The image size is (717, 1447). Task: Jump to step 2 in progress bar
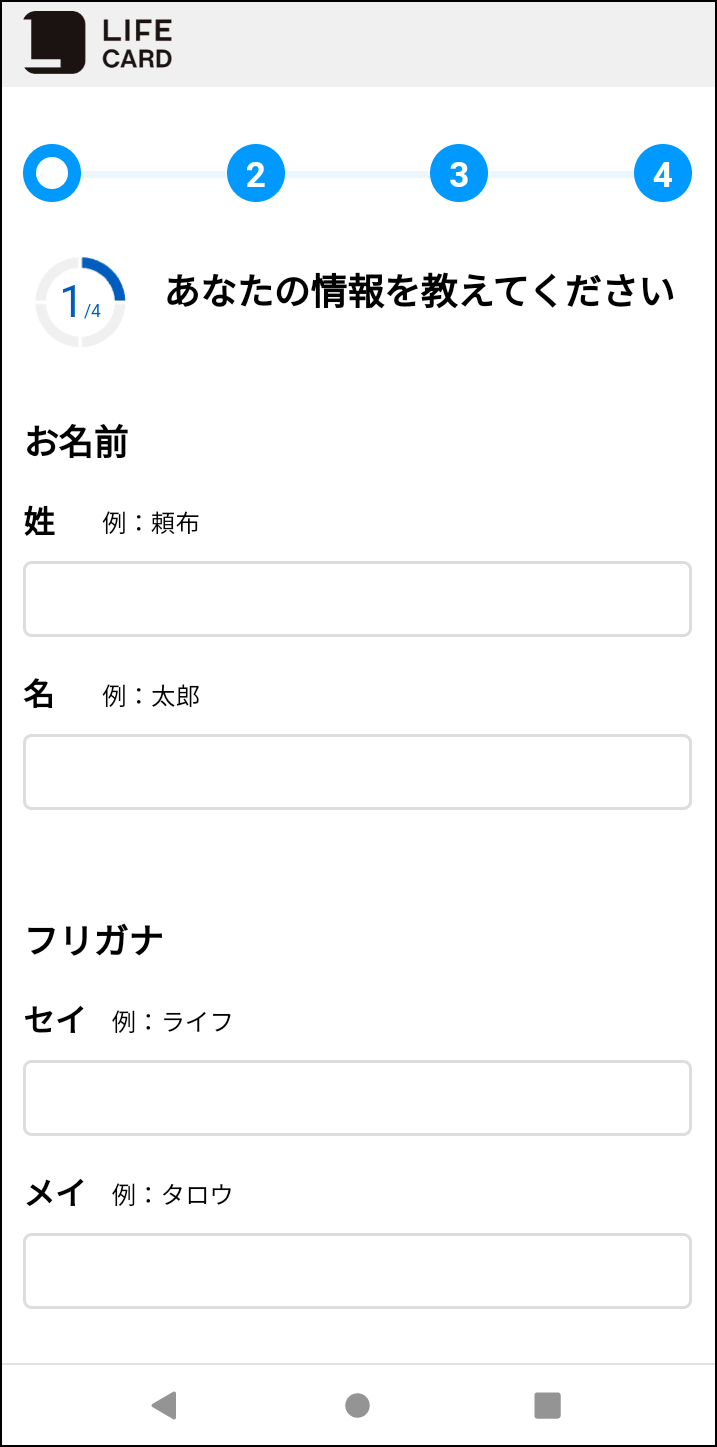pyautogui.click(x=256, y=174)
